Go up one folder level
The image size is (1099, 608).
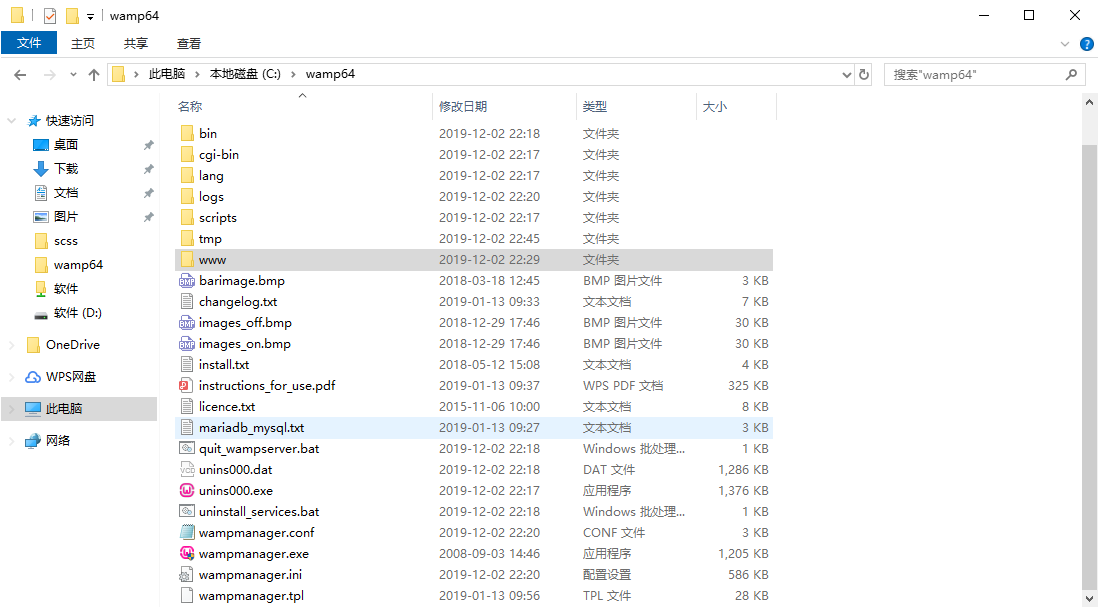pos(94,74)
